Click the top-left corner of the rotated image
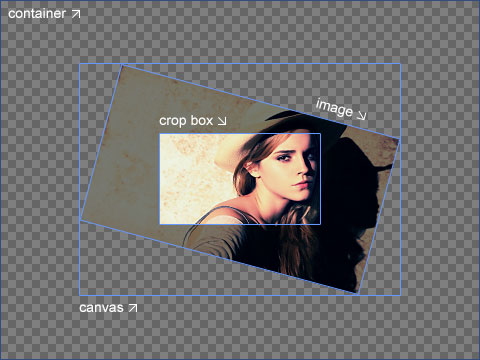The image size is (480, 360). (x=122, y=65)
